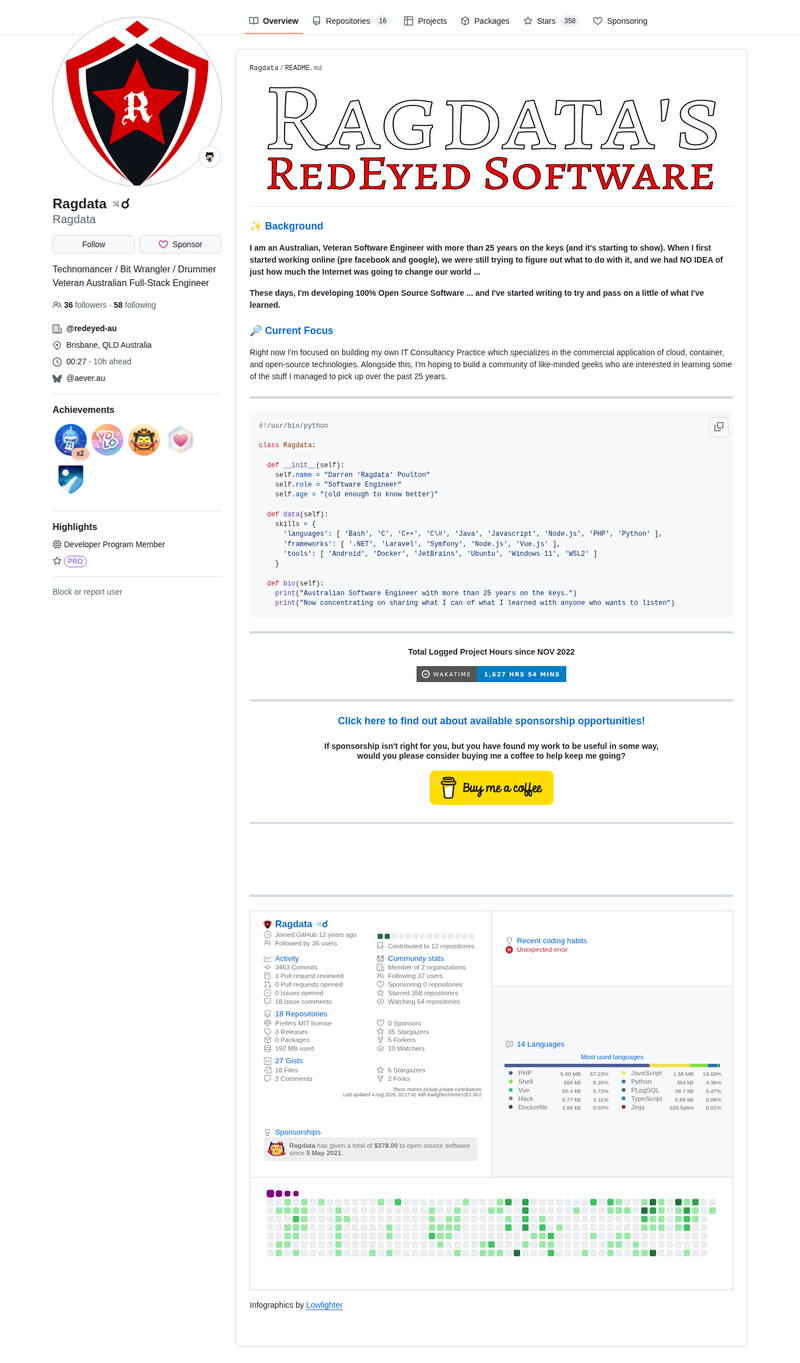Image resolution: width=800 pixels, height=1363 pixels.
Task: Open the YOLO achievement badge
Action: pos(107,440)
